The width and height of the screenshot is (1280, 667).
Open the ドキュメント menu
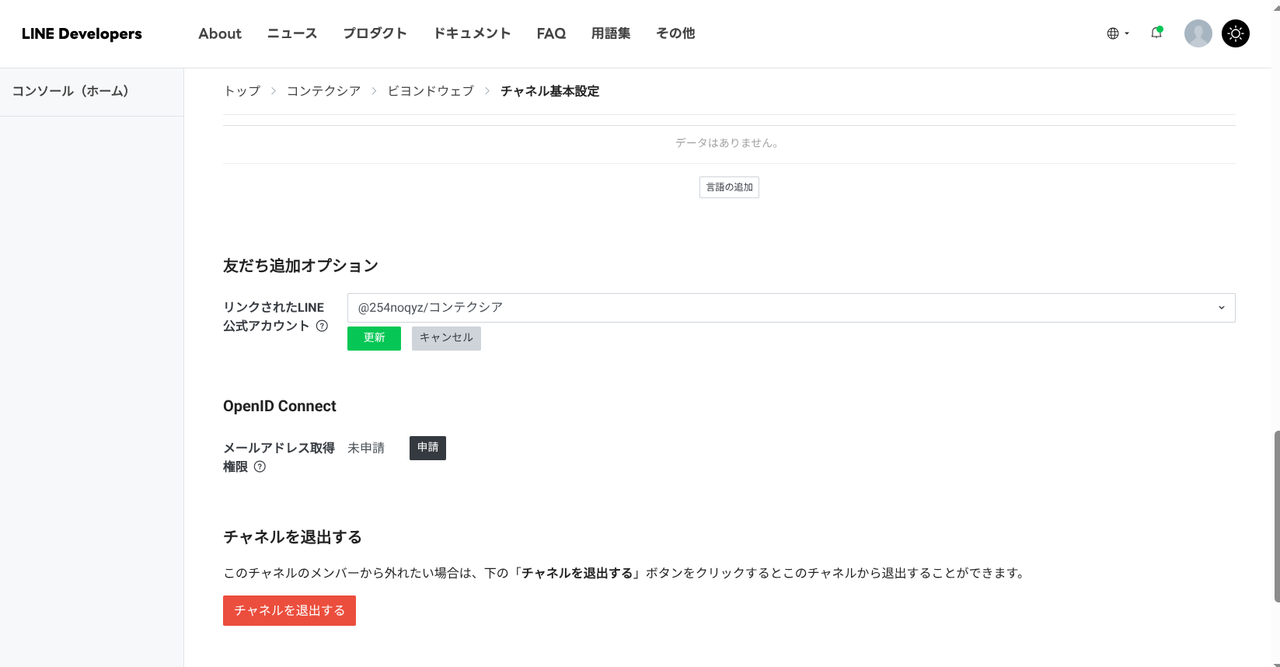[x=472, y=34]
